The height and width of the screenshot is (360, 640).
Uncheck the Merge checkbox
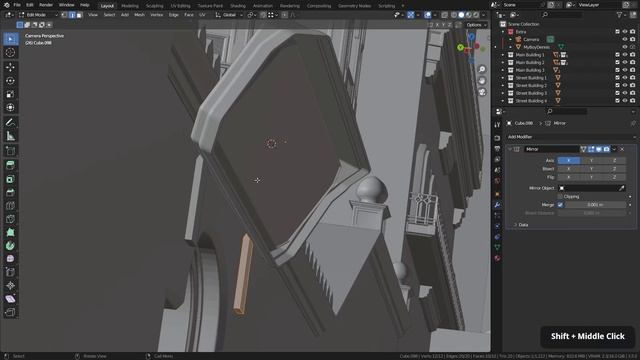(560, 205)
